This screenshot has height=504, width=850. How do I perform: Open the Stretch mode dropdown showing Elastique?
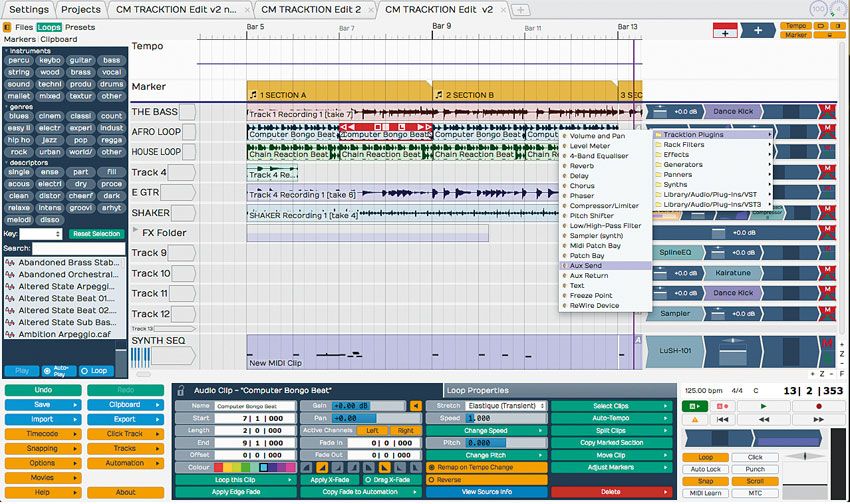click(x=506, y=405)
